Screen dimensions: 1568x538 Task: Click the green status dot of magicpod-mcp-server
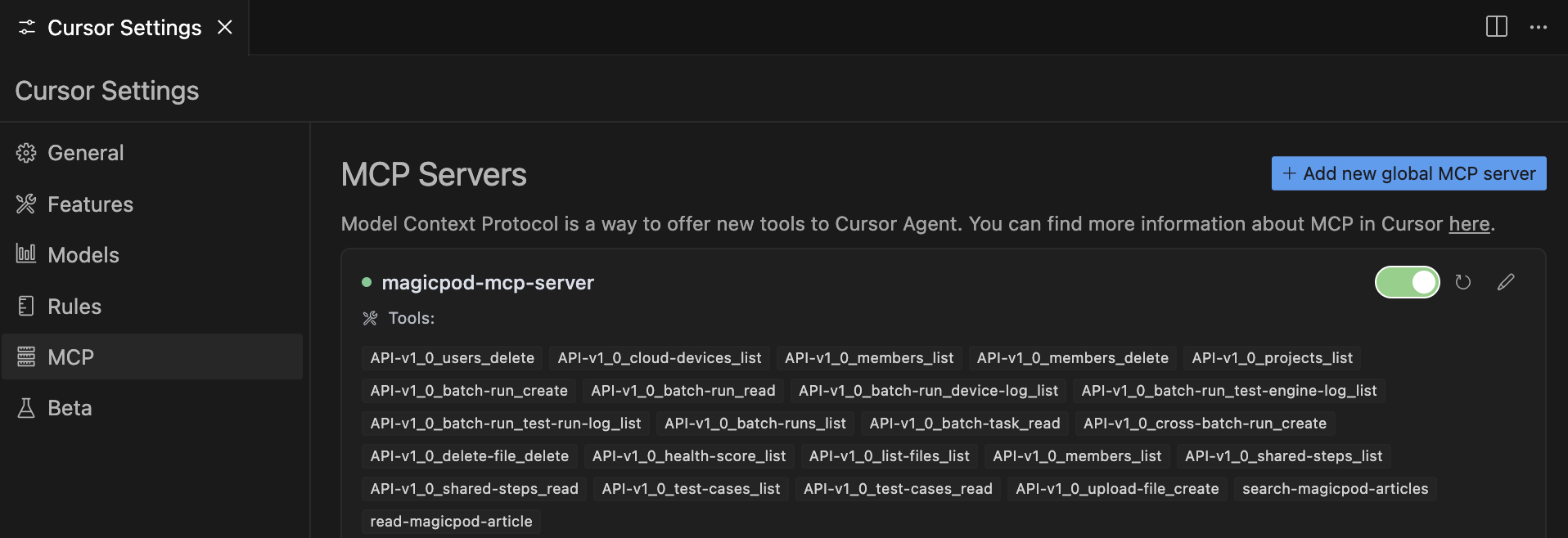[367, 282]
